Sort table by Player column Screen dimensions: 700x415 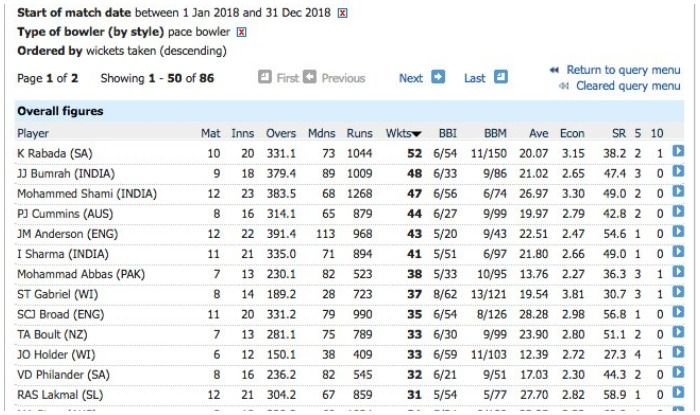pos(33,133)
